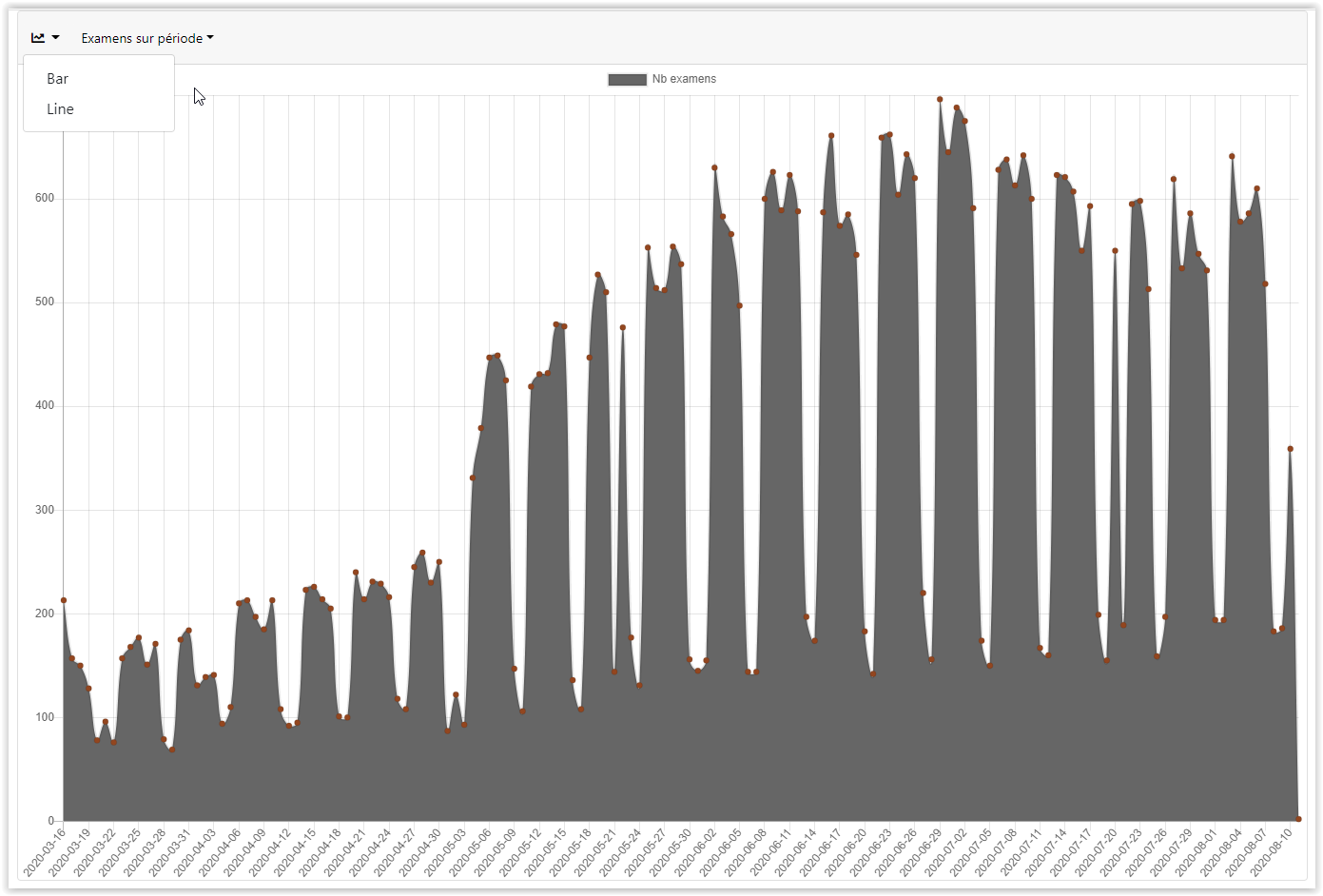This screenshot has width=1323, height=896.
Task: Select the final data point at zero
Action: pyautogui.click(x=1298, y=819)
